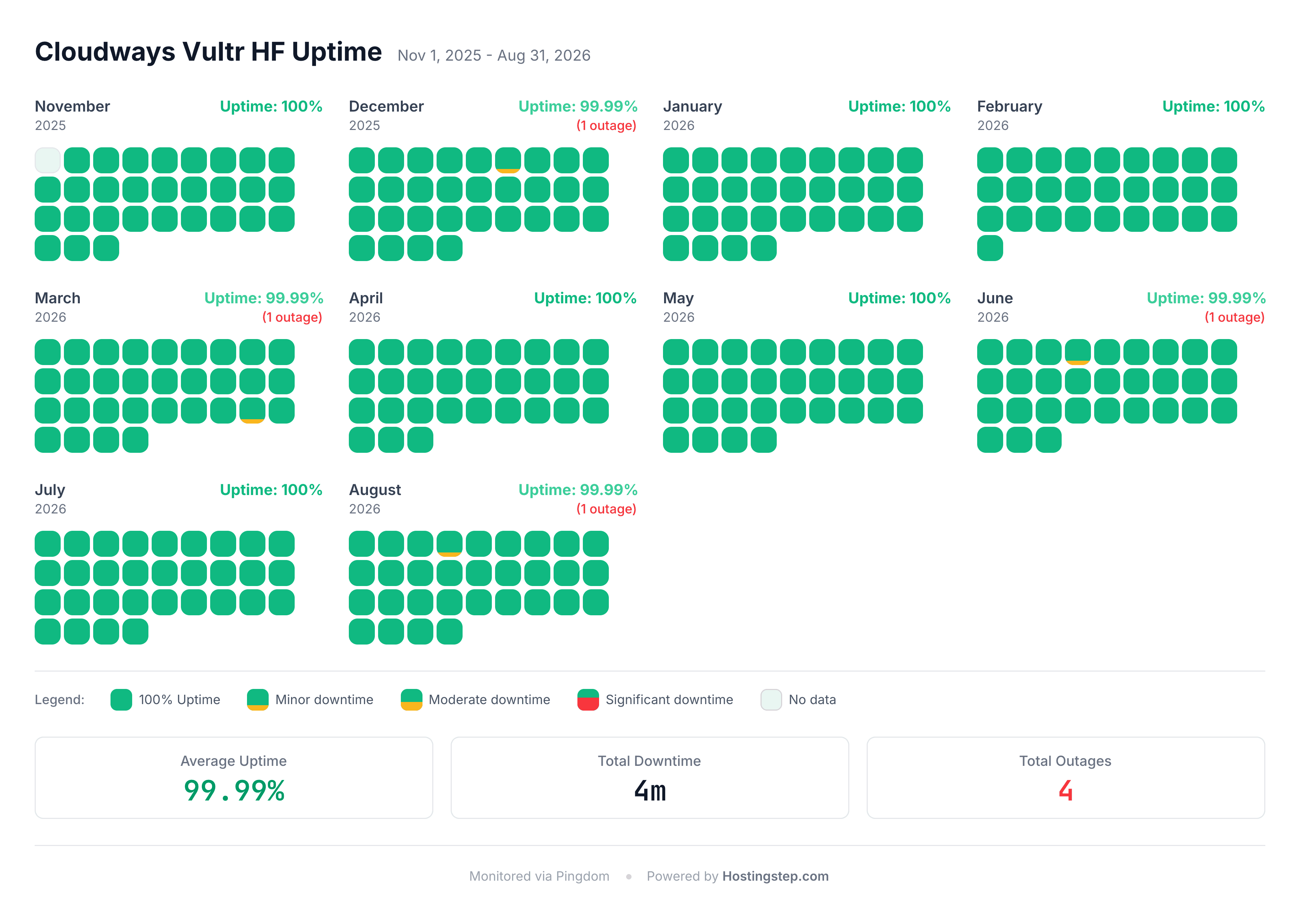Select February's lone fourth-row day cell

pos(990,248)
